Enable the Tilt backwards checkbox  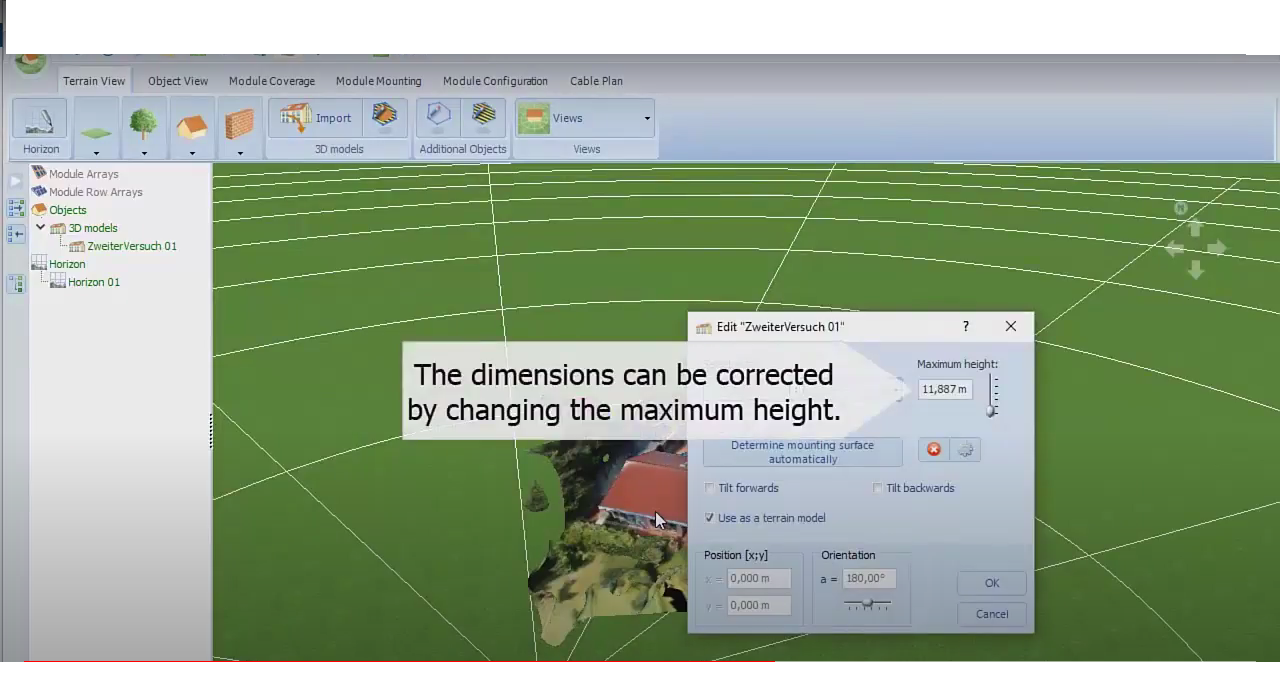click(878, 488)
